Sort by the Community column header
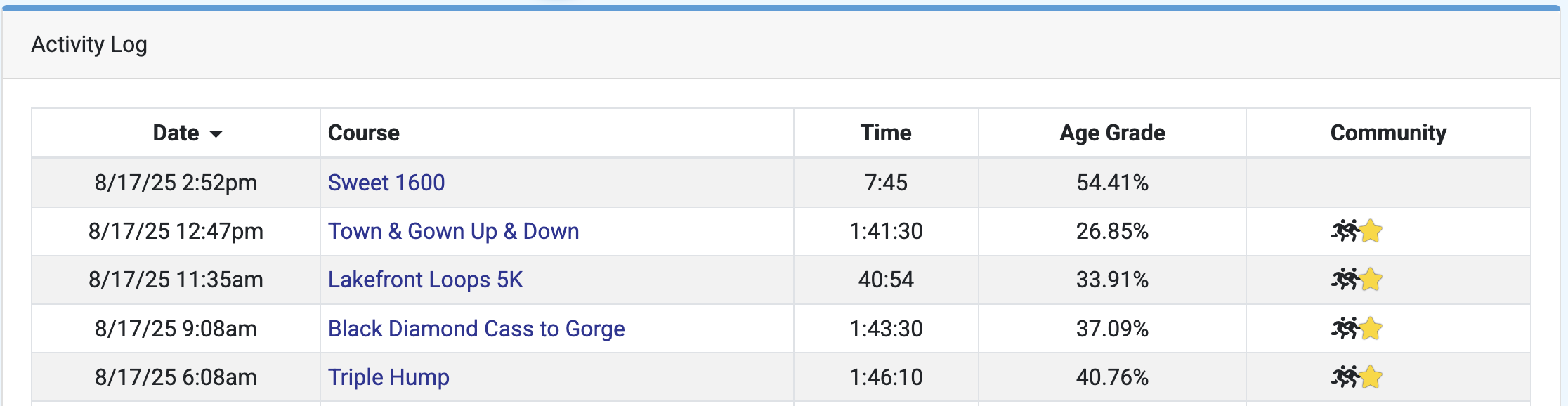 pyautogui.click(x=1388, y=133)
